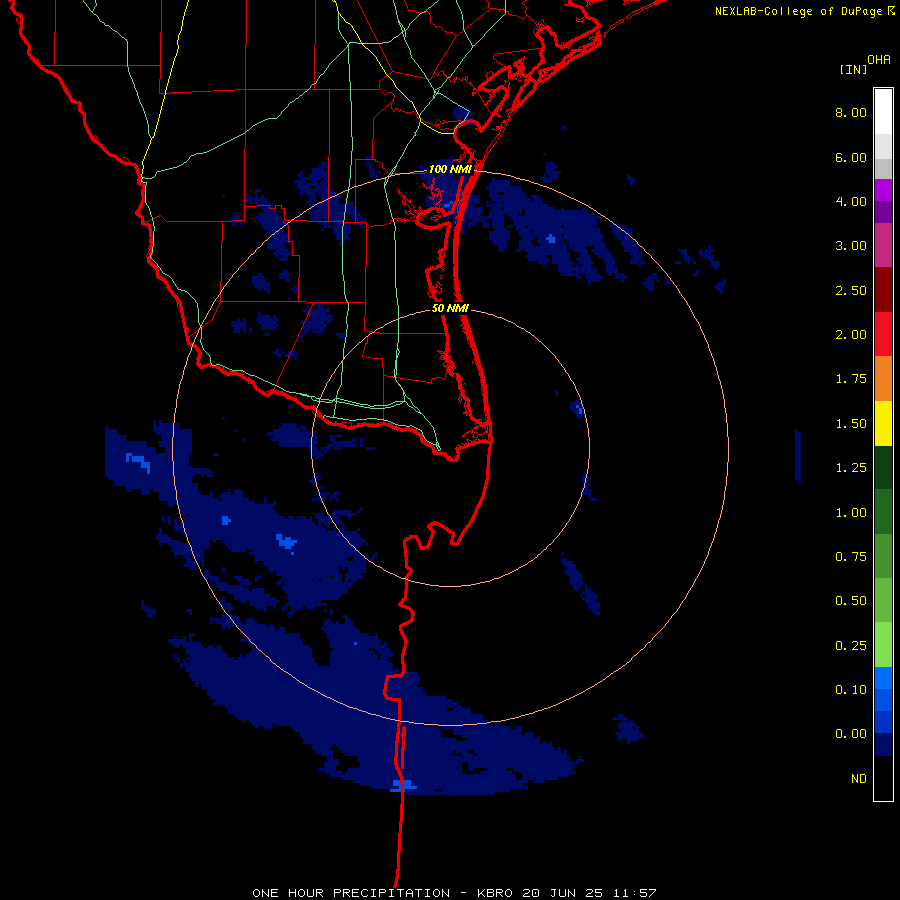Click the ONE HOUR PRECIPITATION KBRO caption
Image resolution: width=900 pixels, height=900 pixels.
tap(454, 893)
